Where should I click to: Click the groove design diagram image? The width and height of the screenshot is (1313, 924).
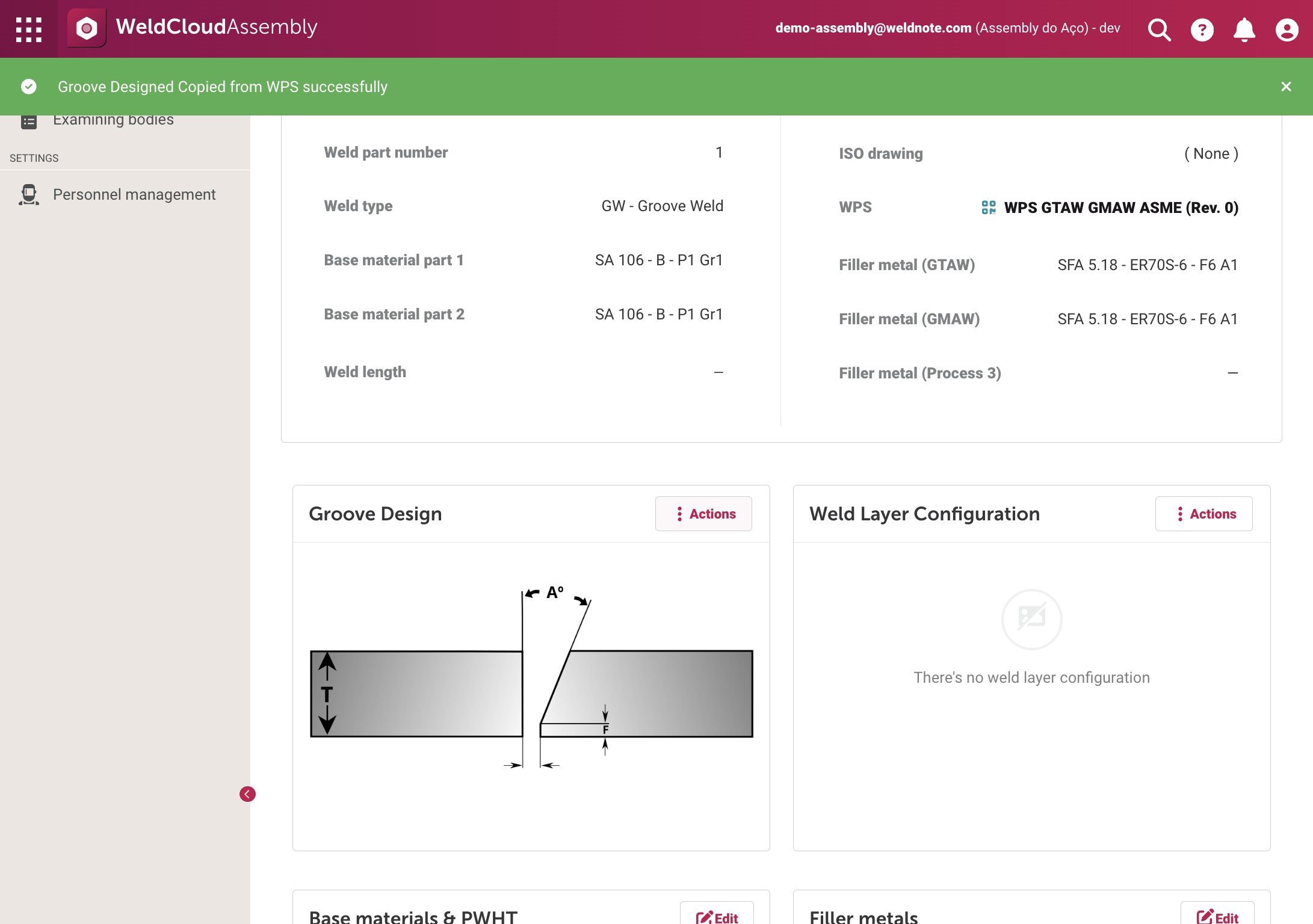click(531, 677)
